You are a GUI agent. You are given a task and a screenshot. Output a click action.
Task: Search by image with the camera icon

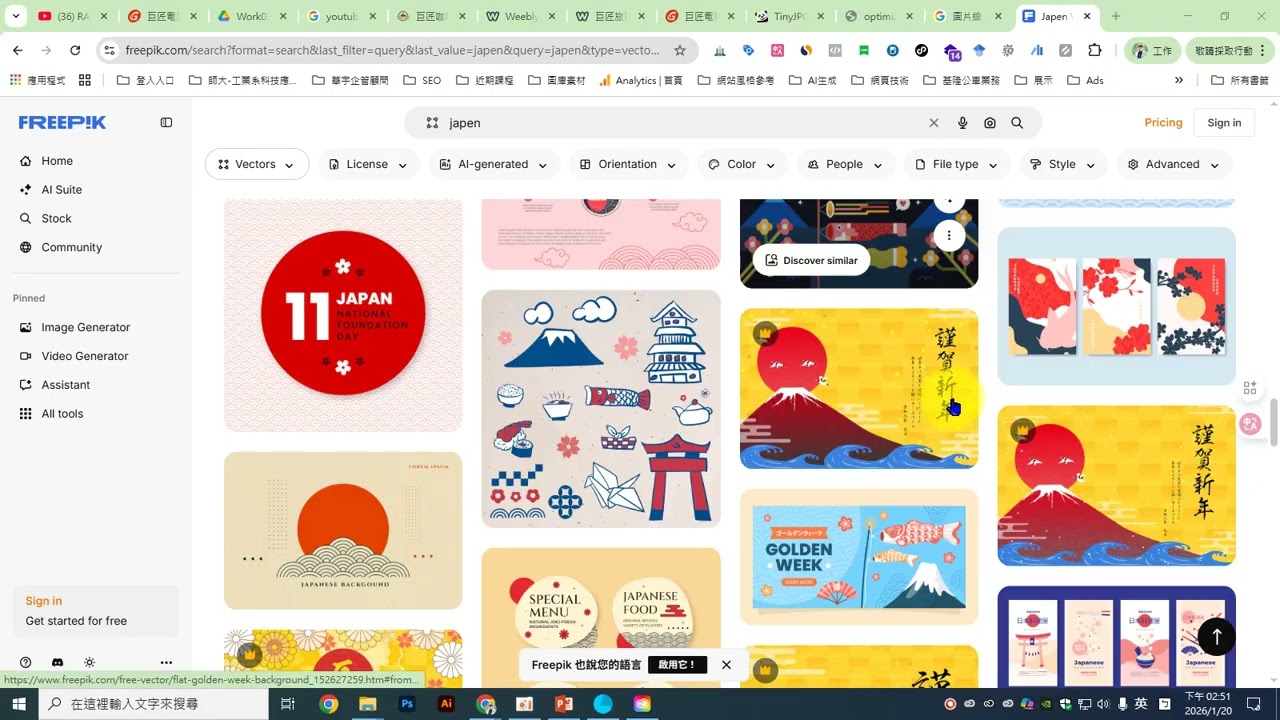[990, 123]
